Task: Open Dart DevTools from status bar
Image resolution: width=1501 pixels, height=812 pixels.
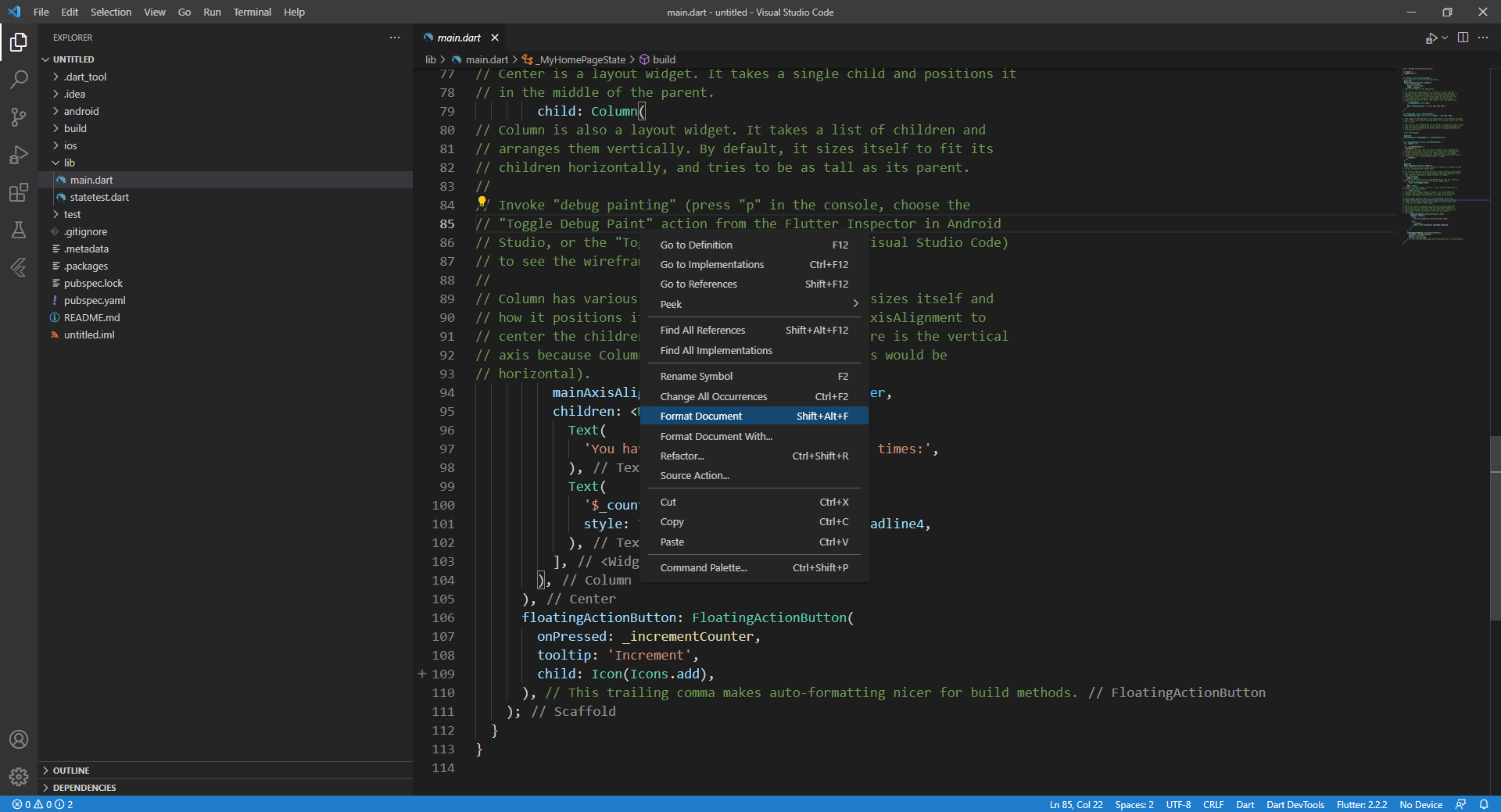Action: (1295, 804)
